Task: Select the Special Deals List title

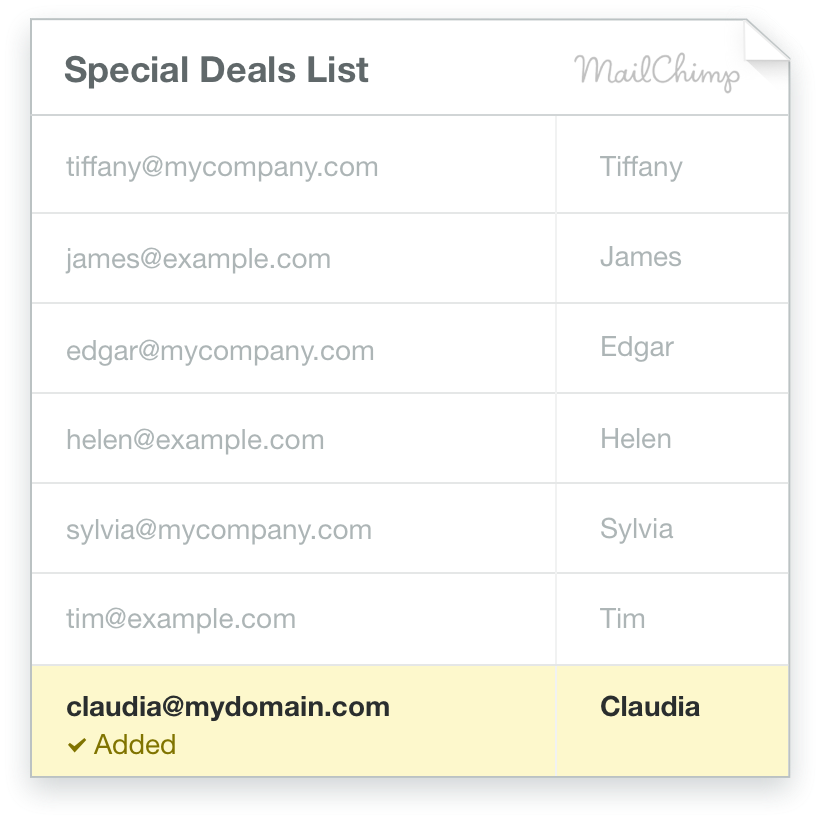Action: [x=216, y=70]
